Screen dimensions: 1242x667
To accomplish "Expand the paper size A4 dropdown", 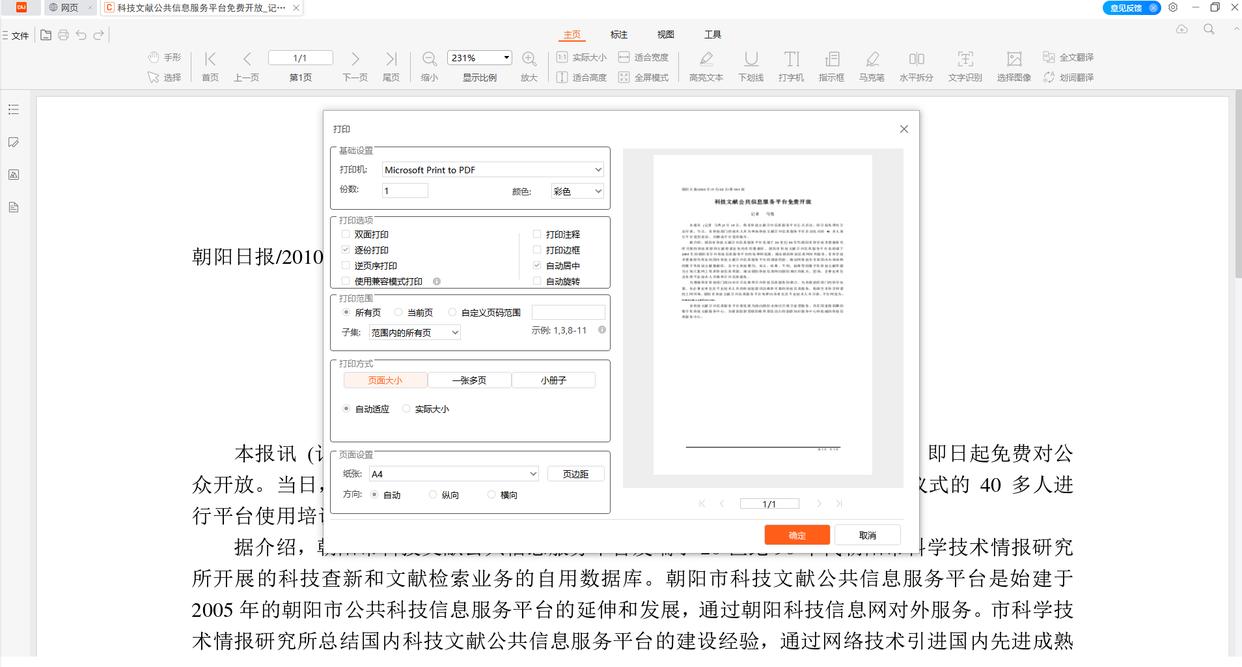I will tap(454, 474).
